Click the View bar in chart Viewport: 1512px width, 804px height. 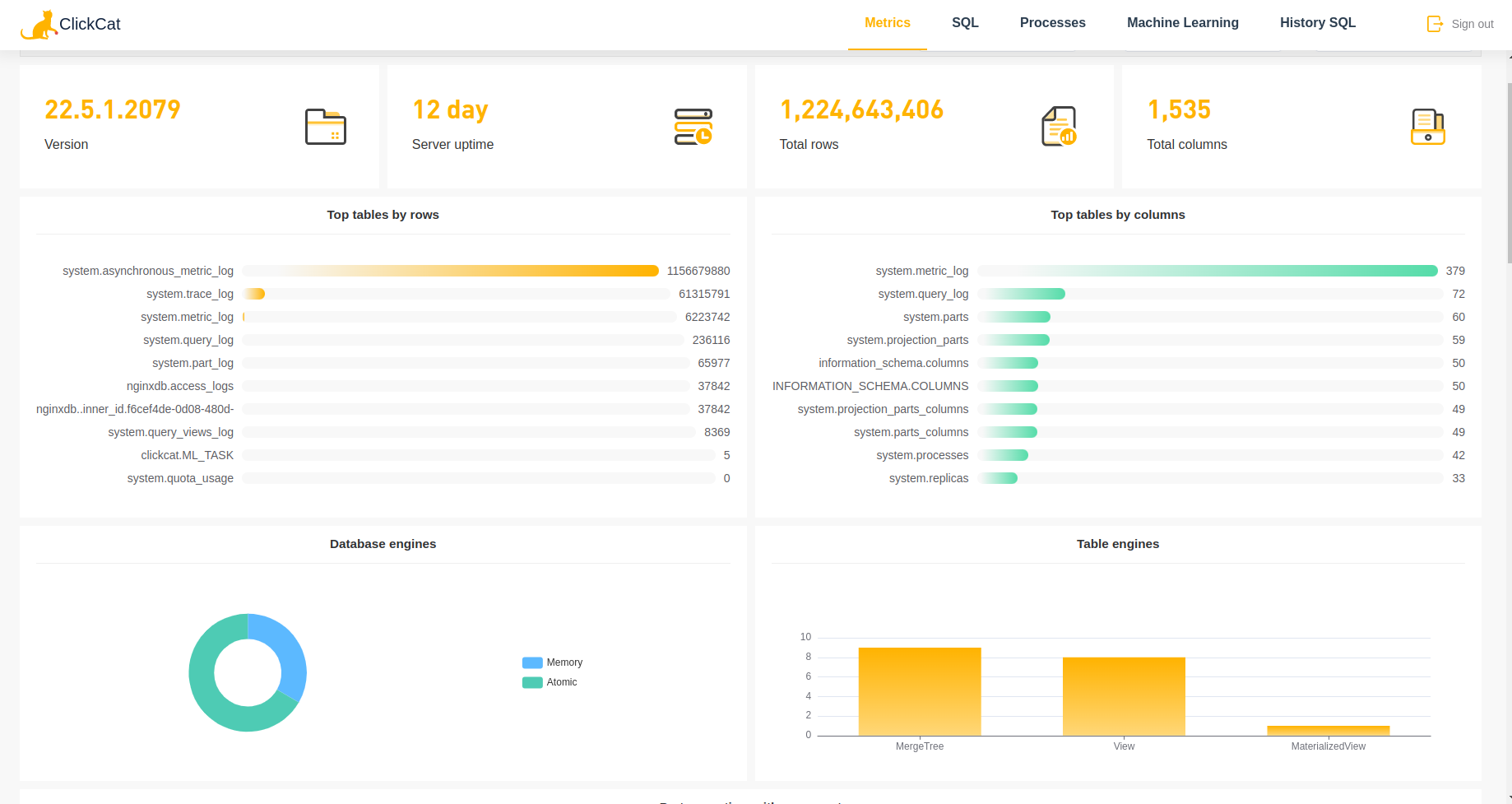pos(1124,696)
